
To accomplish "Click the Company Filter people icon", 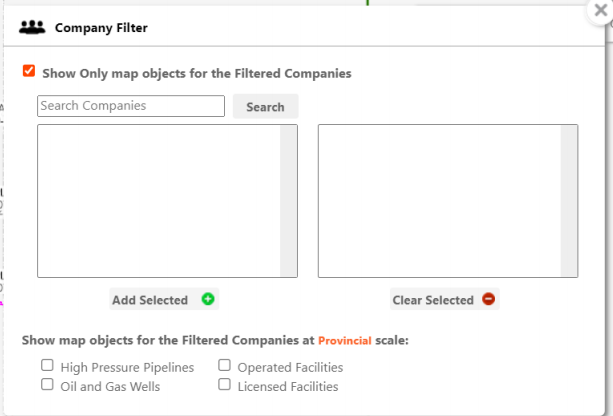I will click(x=32, y=28).
